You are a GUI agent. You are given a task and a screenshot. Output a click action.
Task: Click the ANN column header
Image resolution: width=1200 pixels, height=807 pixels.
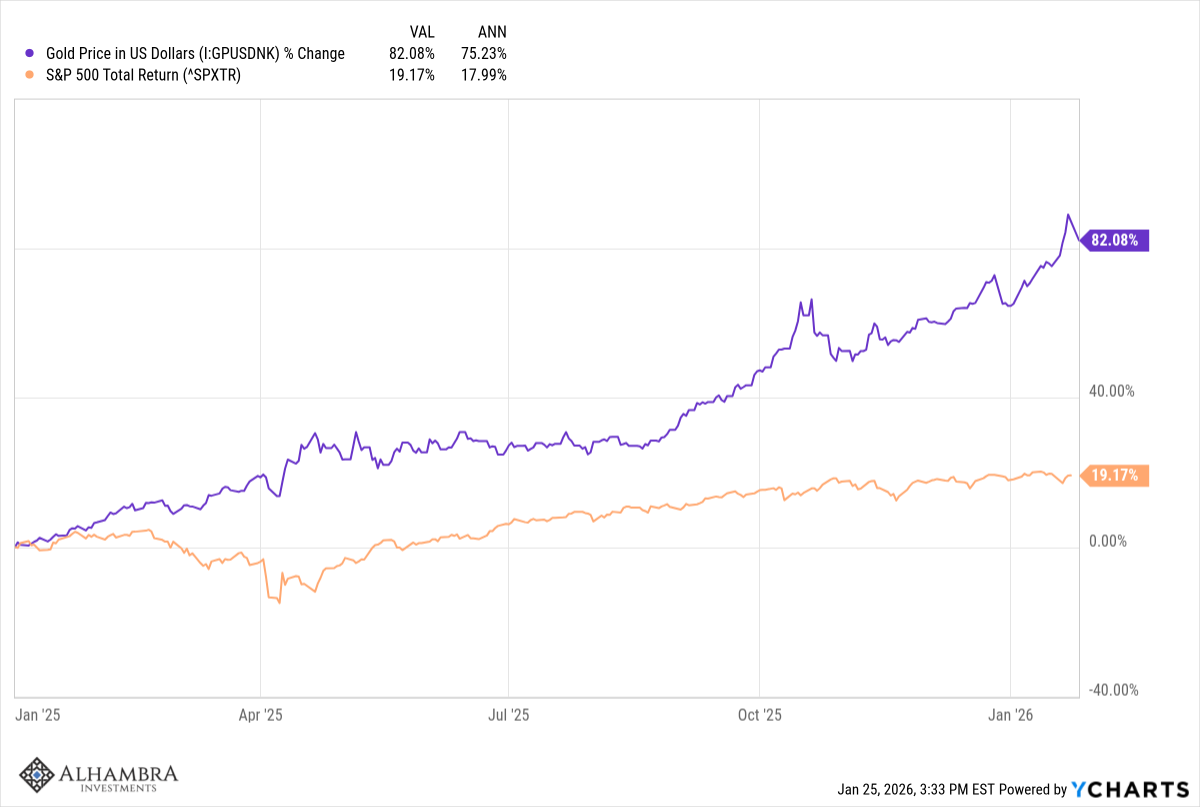(x=492, y=32)
